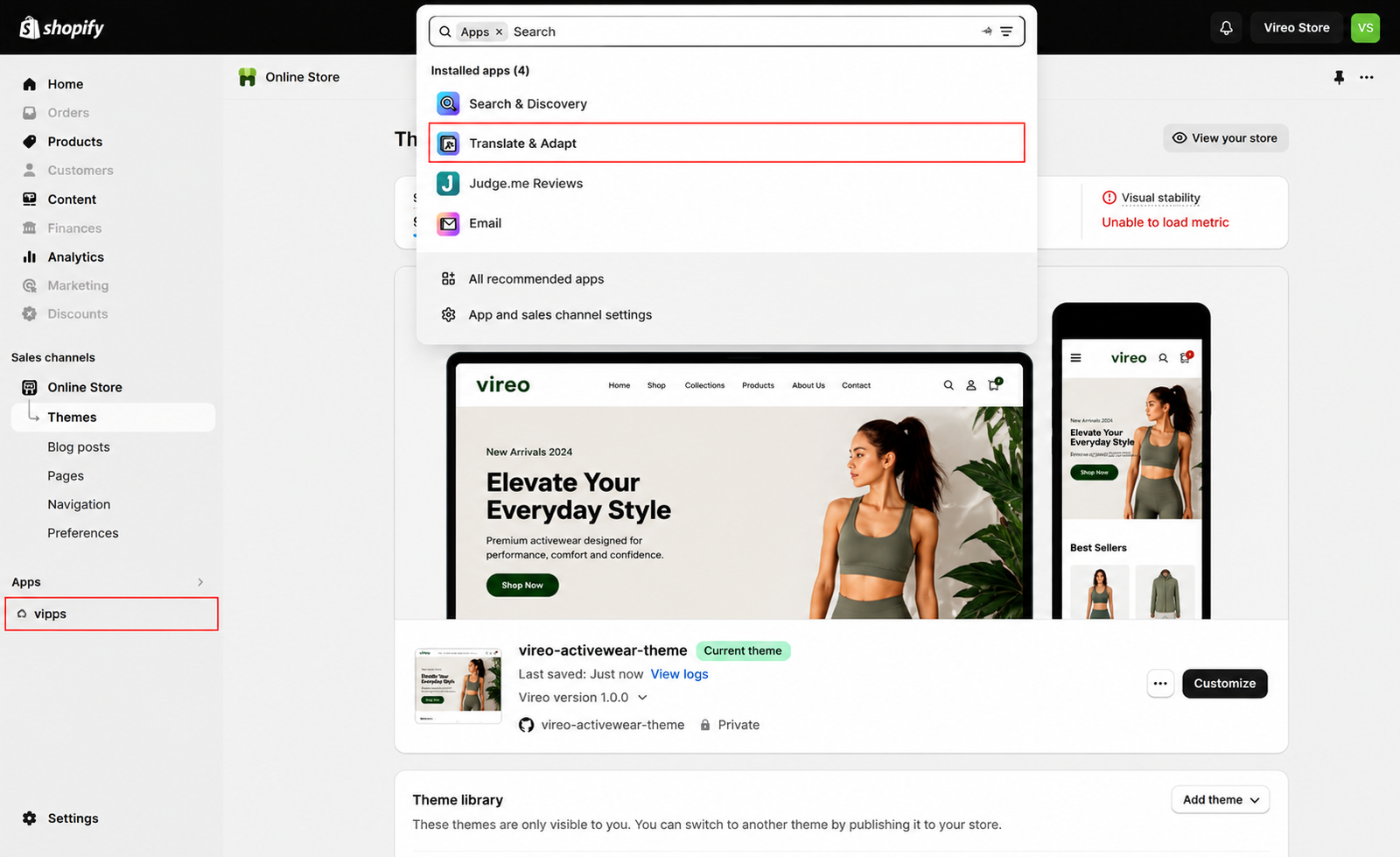The image size is (1400, 857).
Task: Open the Email app entry
Action: coord(726,223)
